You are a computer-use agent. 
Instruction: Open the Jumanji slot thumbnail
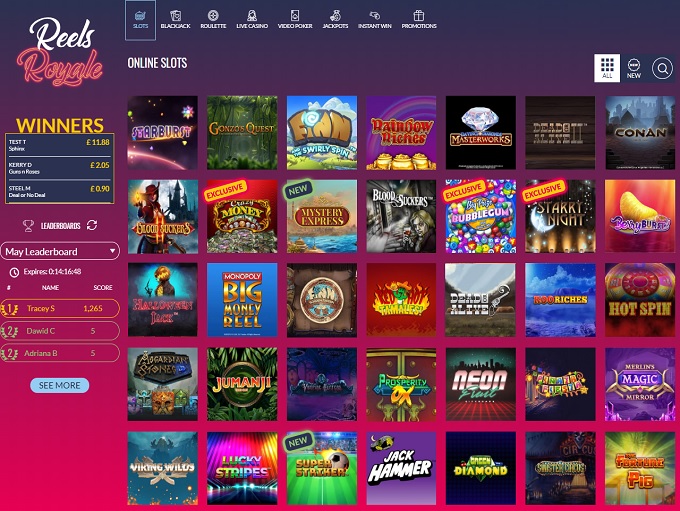[242, 384]
